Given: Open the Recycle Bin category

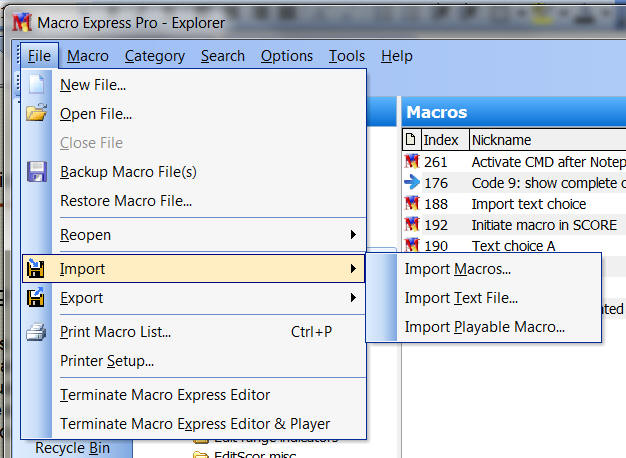Looking at the screenshot, I should tap(72, 448).
